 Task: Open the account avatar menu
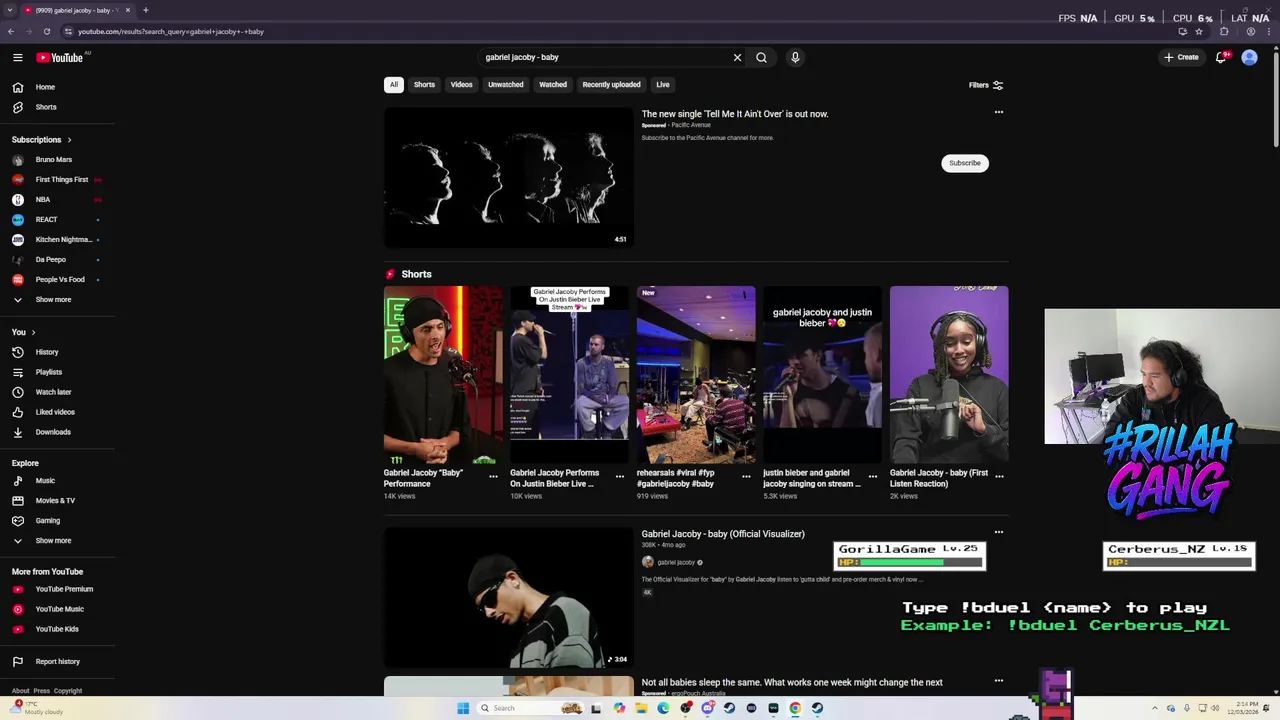point(1249,58)
